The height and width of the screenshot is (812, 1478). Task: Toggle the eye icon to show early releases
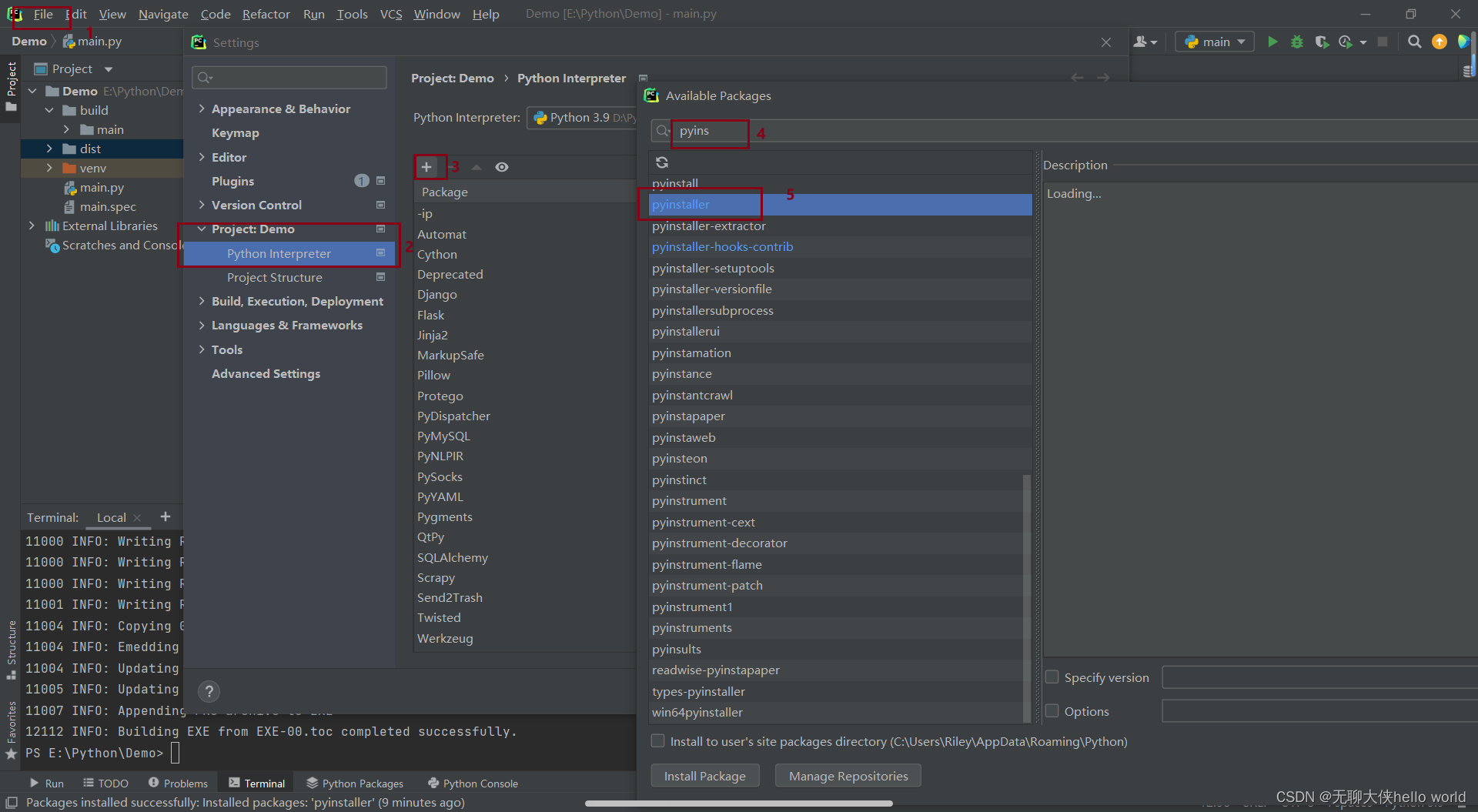(502, 167)
